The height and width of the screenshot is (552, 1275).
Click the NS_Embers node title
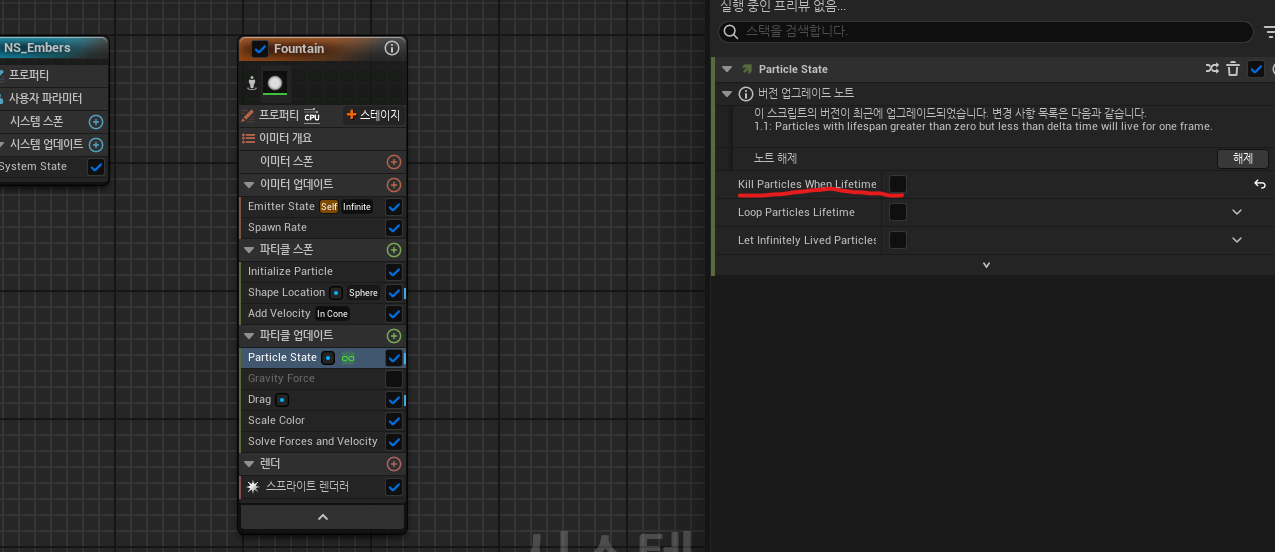click(x=37, y=47)
